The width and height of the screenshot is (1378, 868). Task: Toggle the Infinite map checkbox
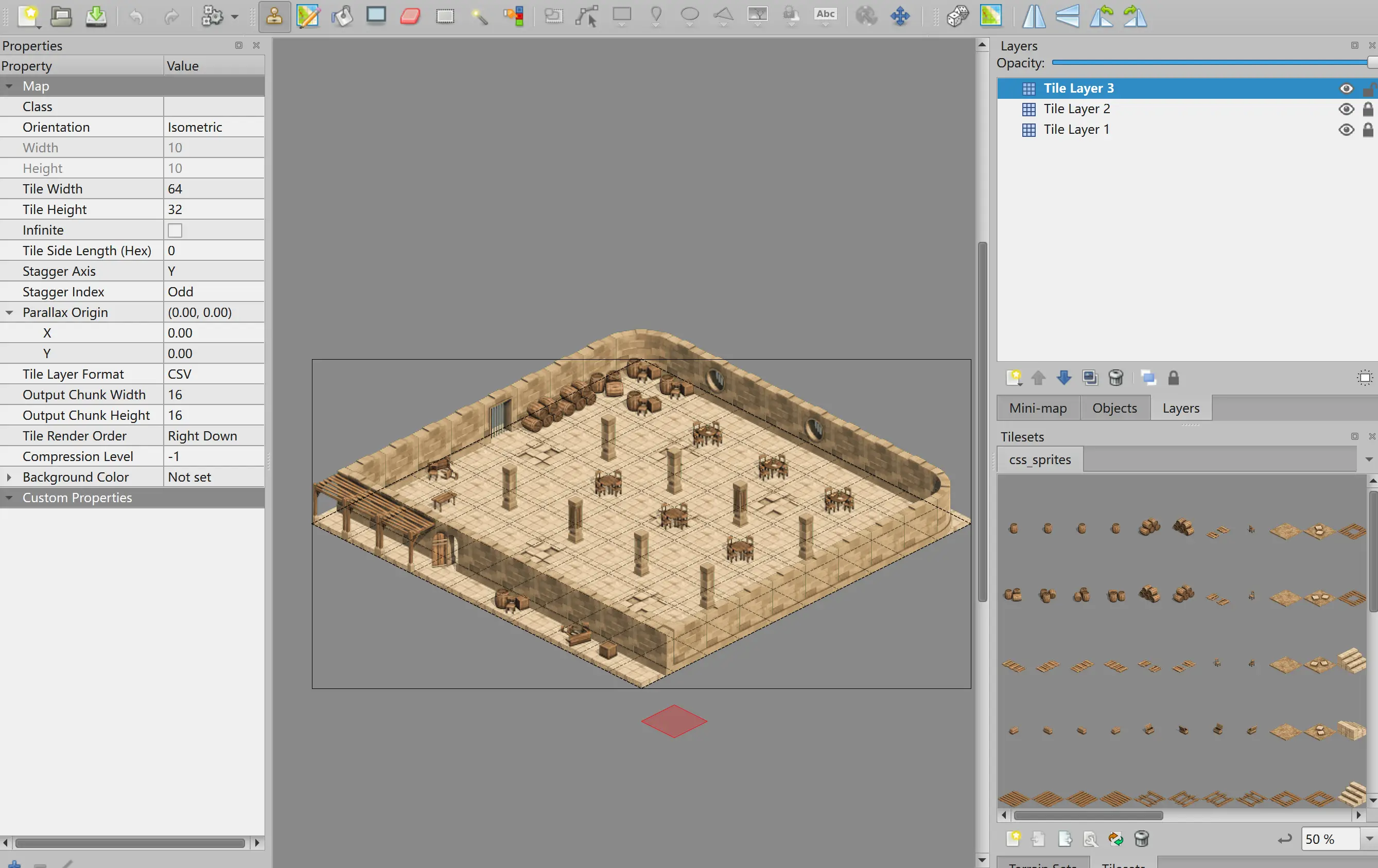click(175, 230)
